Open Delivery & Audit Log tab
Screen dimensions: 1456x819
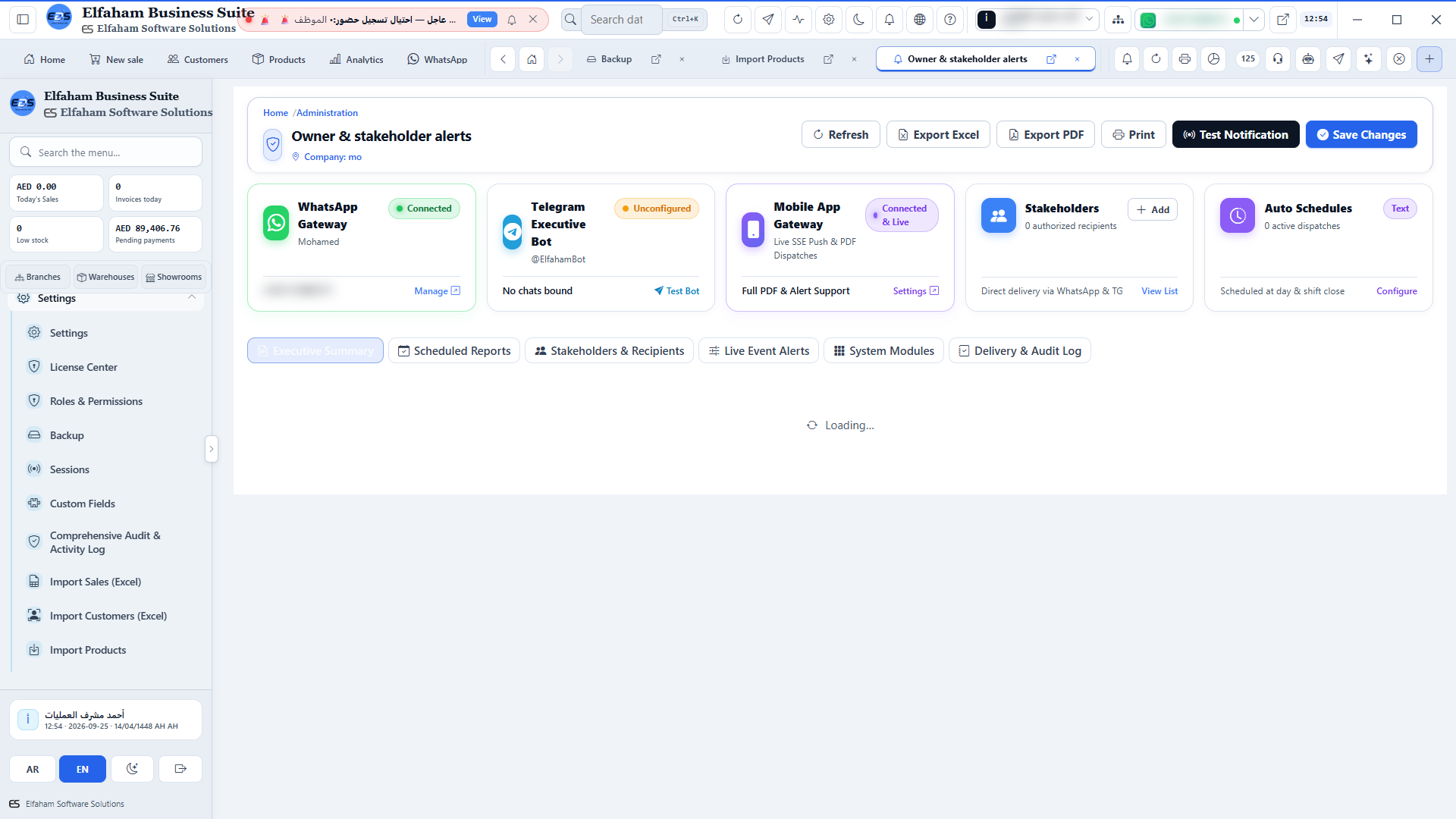[1020, 350]
